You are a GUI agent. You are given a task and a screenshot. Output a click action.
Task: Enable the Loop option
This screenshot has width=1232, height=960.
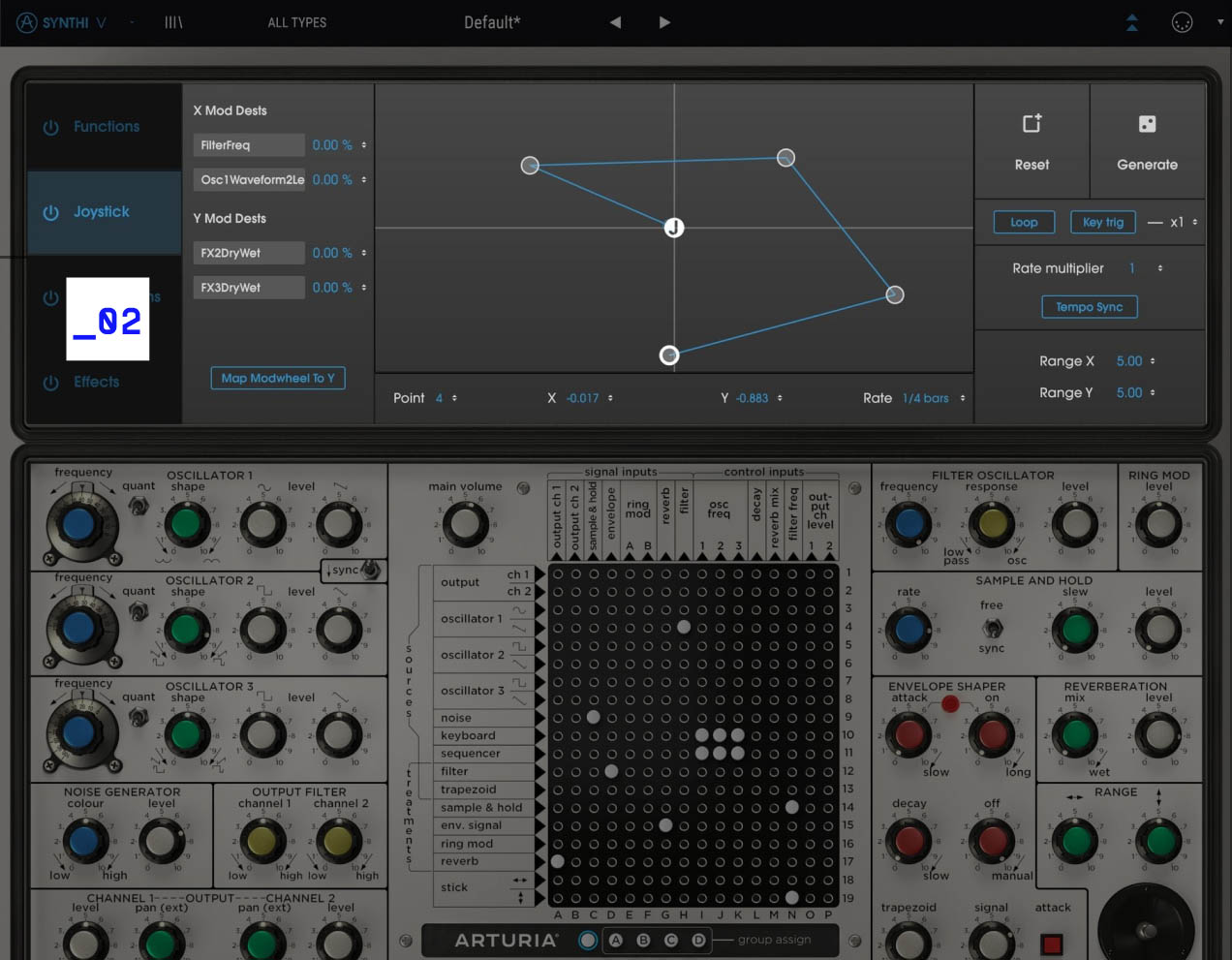(x=1024, y=222)
